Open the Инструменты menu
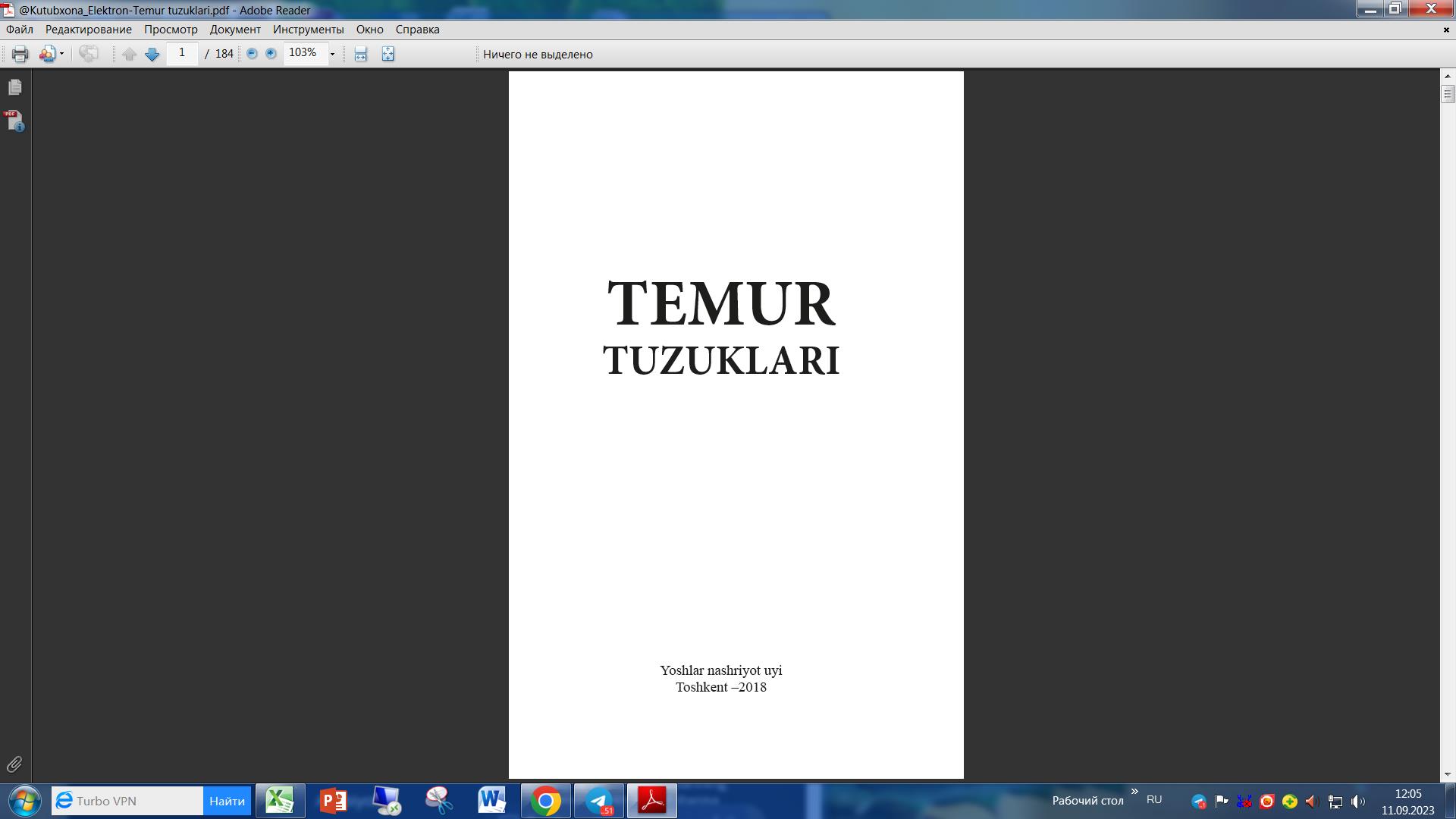Viewport: 1456px width, 819px height. coord(308,30)
